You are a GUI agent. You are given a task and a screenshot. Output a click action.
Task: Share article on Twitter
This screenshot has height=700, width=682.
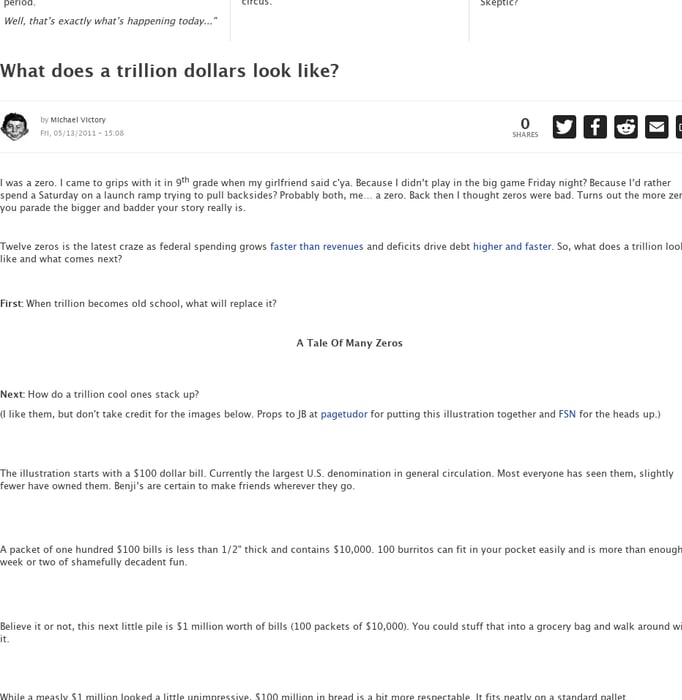tap(564, 127)
